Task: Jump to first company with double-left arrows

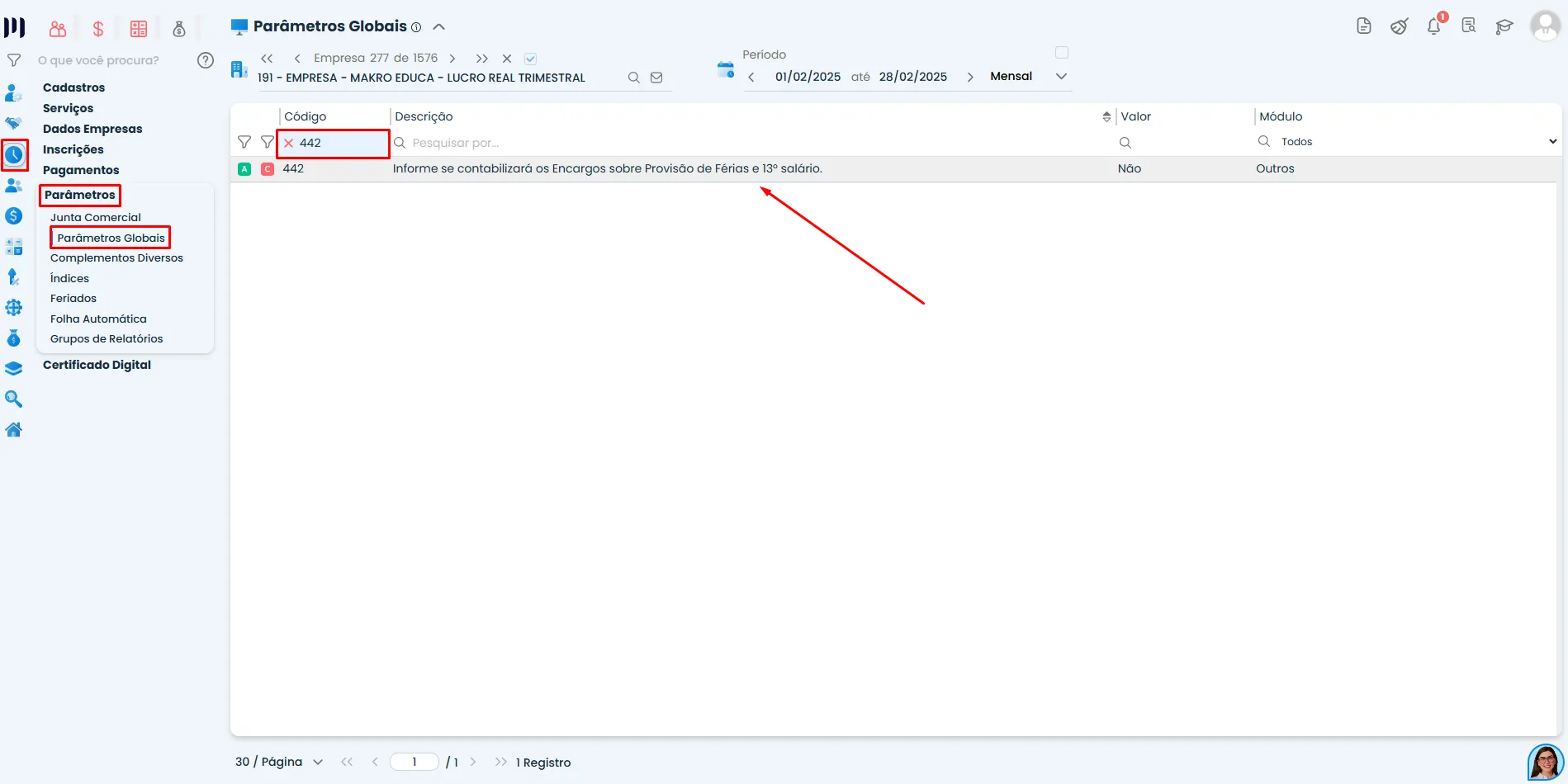Action: click(267, 59)
